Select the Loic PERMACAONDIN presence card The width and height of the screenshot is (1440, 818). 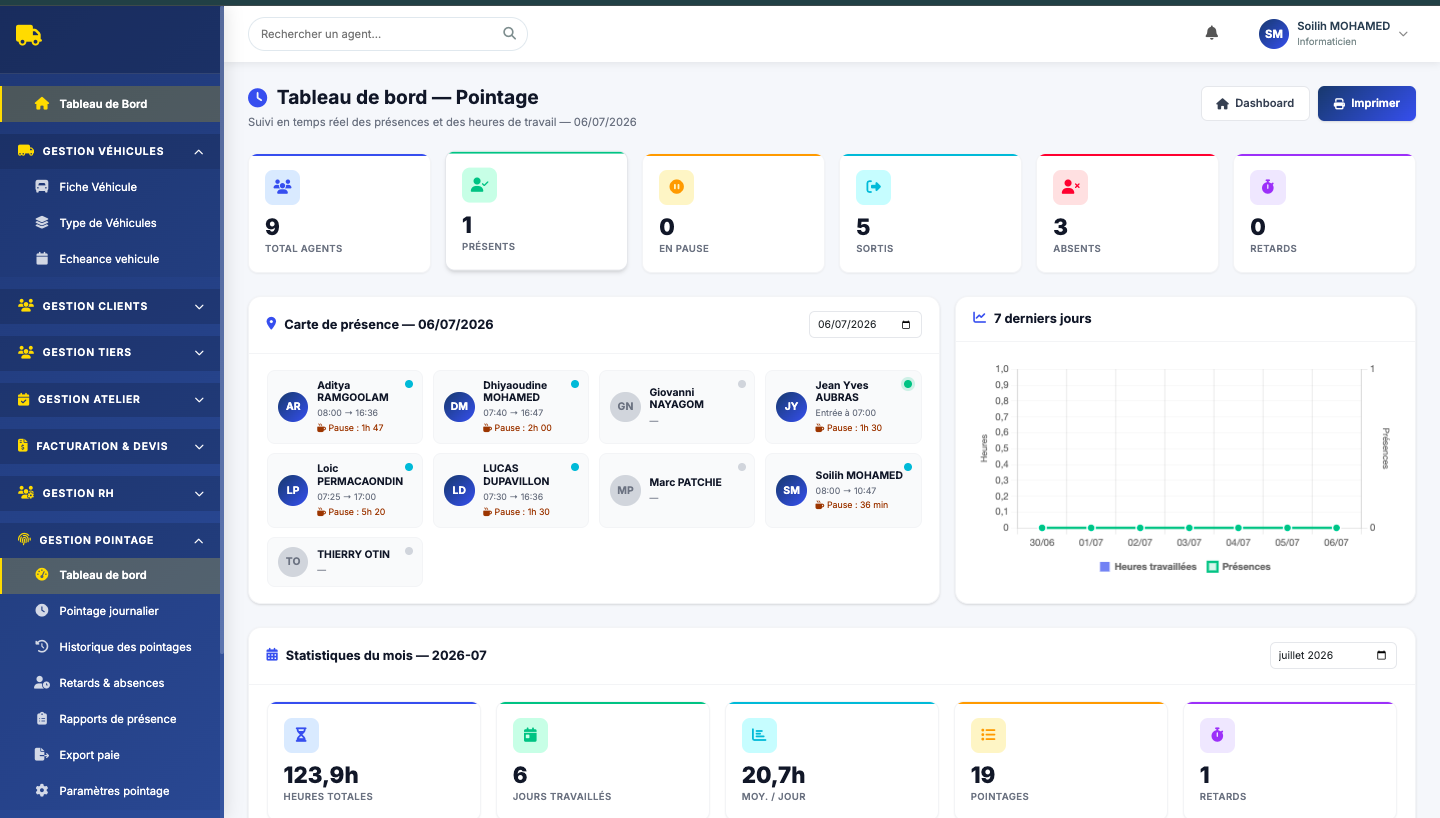tap(345, 490)
